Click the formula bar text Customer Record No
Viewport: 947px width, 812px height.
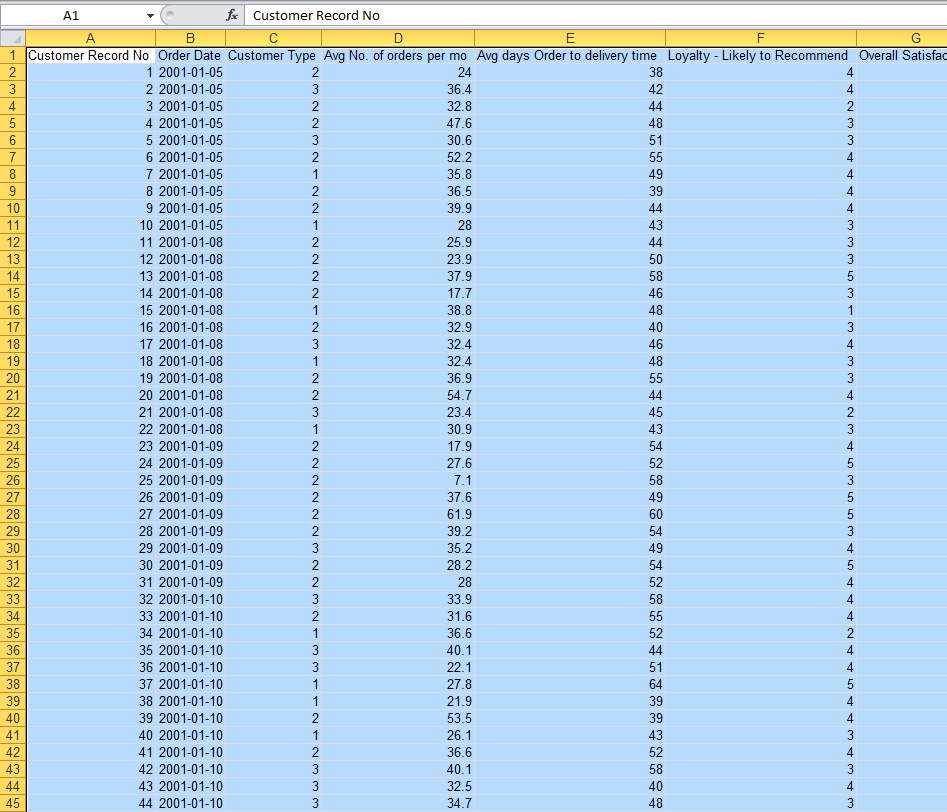316,15
